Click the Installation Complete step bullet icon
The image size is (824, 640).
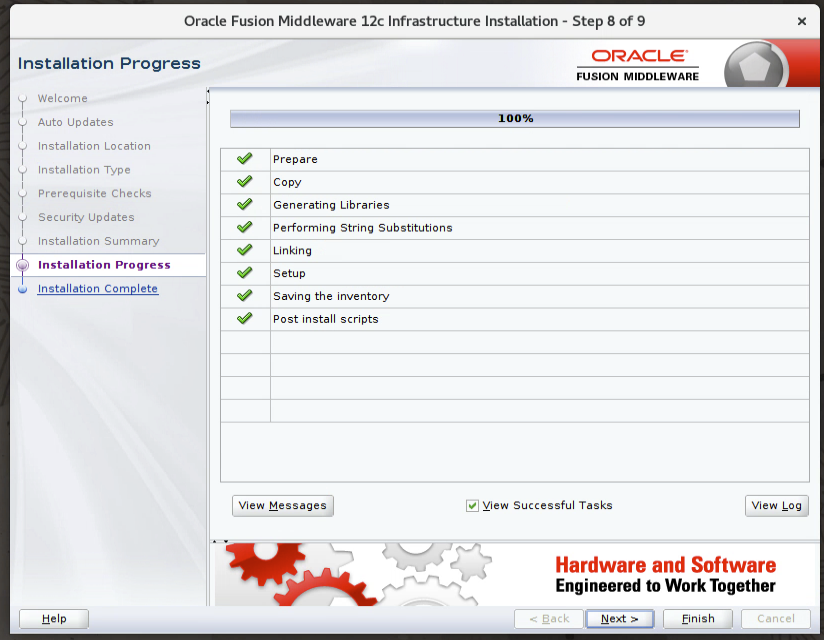pyautogui.click(x=23, y=289)
